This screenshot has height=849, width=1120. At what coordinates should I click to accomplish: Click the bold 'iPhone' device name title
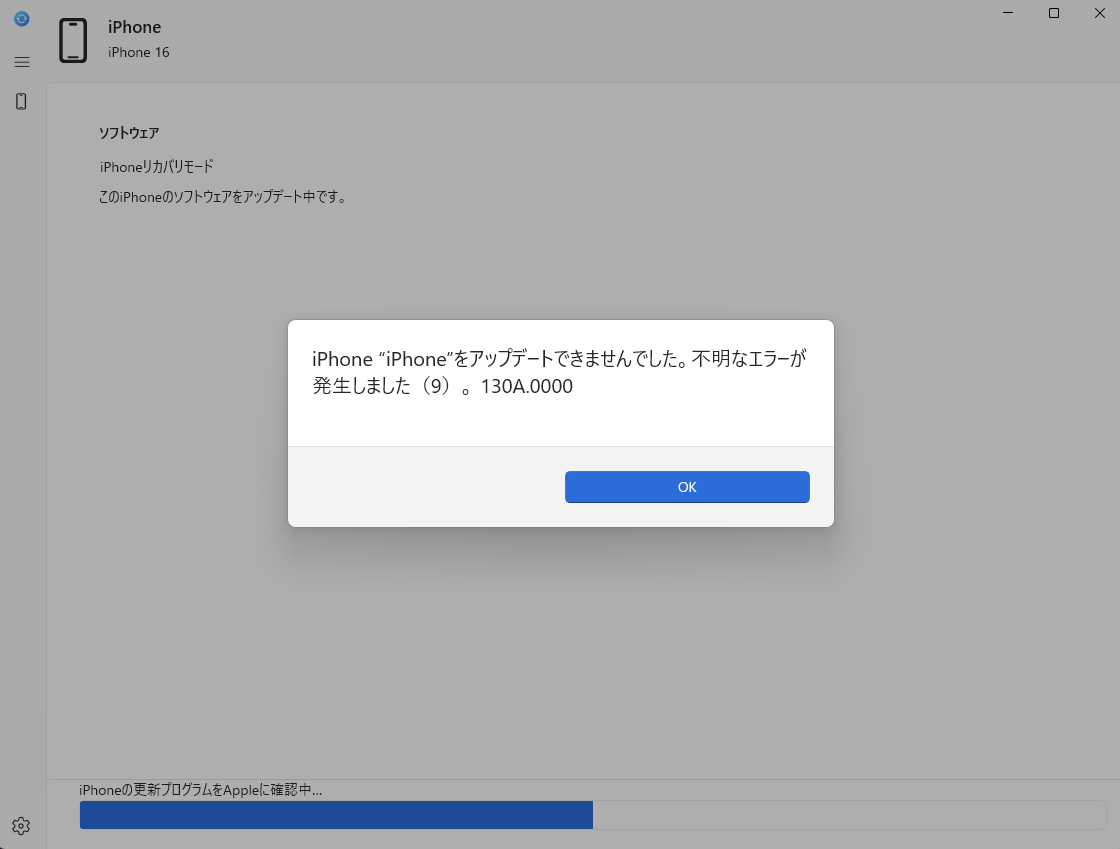(x=134, y=27)
